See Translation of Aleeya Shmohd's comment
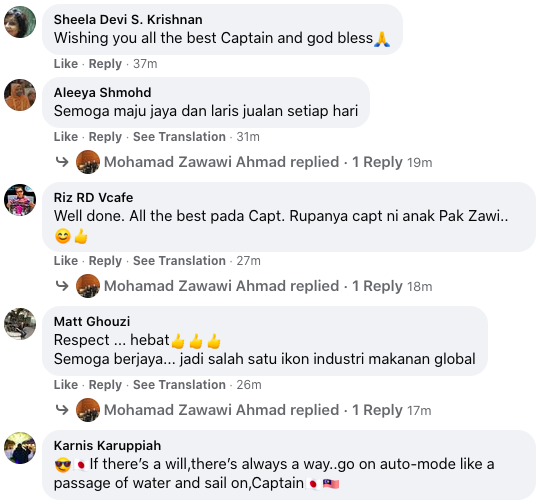The image size is (548, 500). click(x=179, y=137)
